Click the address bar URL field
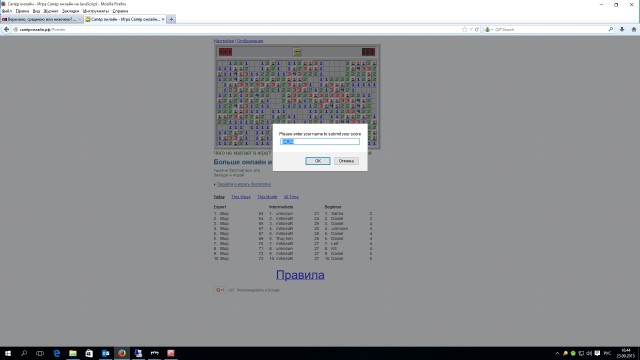This screenshot has height=360, width=640. pyautogui.click(x=237, y=29)
